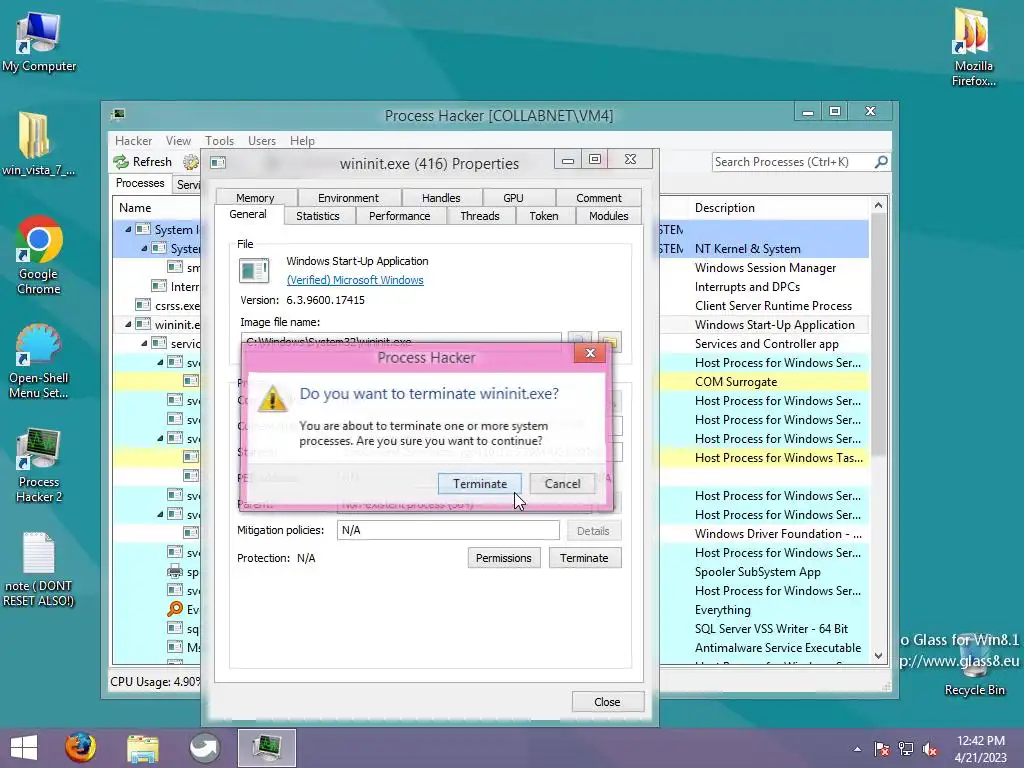The image size is (1024, 768).
Task: Switch to the Token tab
Action: pos(544,216)
